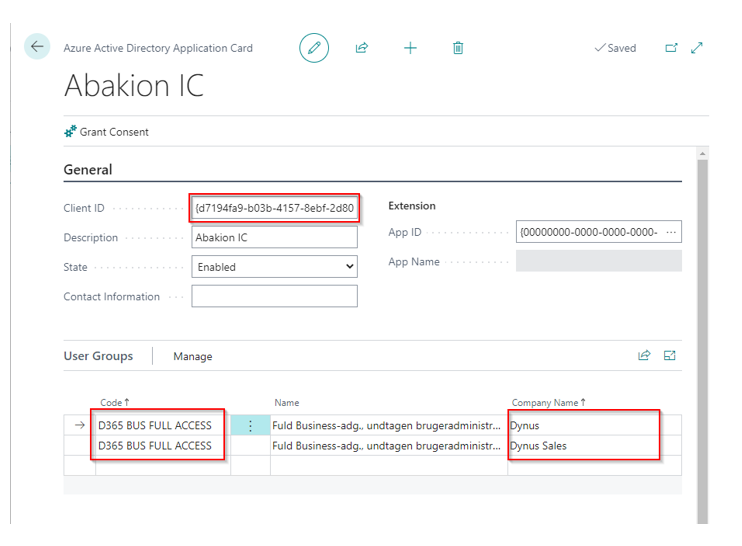
Task: Click the Abakion IC page title
Action: (x=134, y=86)
